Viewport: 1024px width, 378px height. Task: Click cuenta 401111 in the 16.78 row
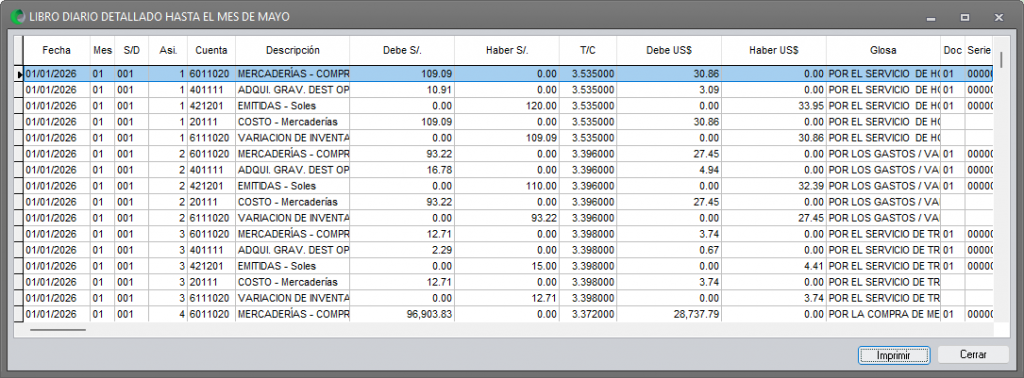[212, 170]
